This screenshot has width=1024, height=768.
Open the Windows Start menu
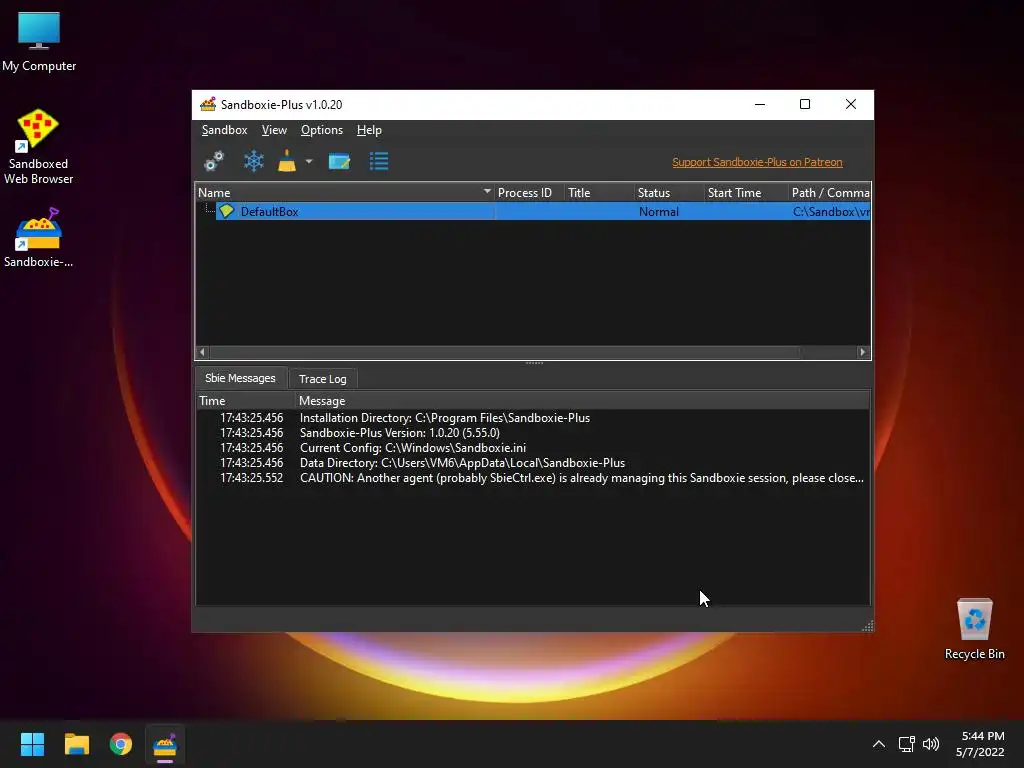[32, 744]
